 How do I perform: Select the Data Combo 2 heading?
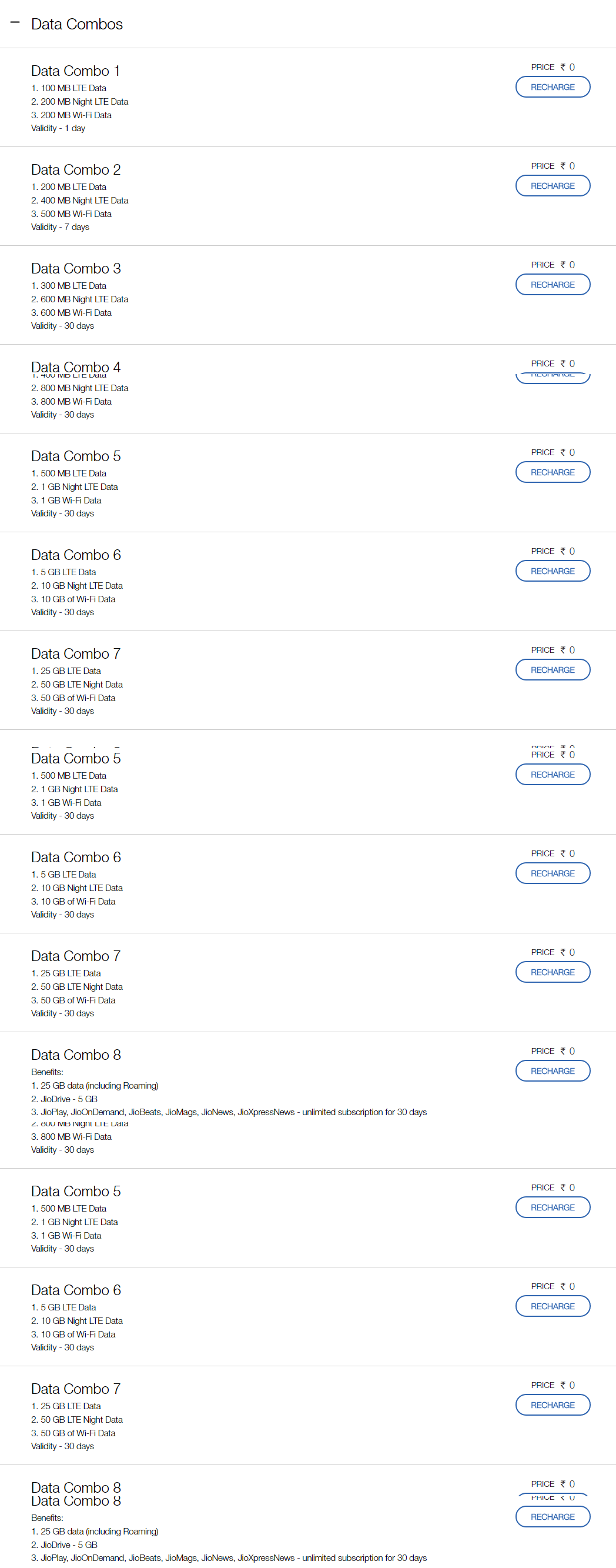(76, 169)
